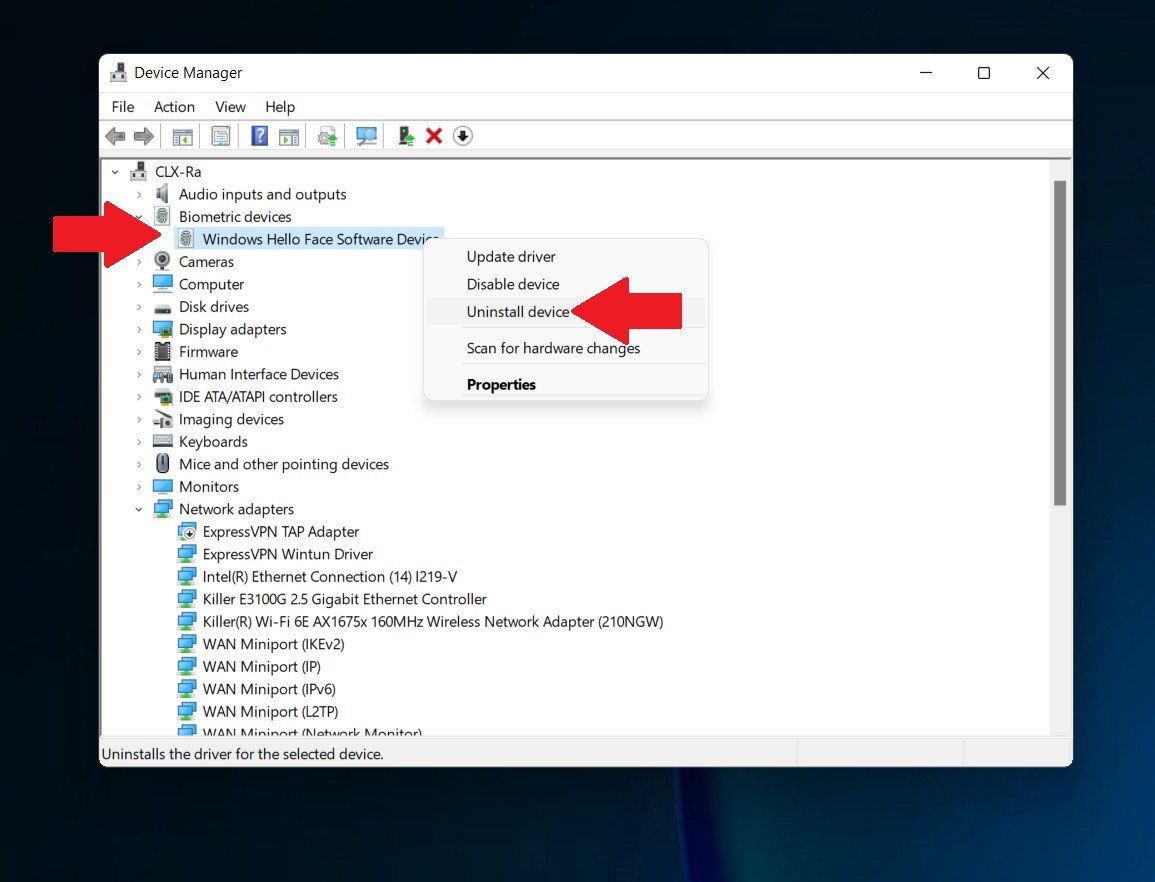This screenshot has width=1155, height=882.
Task: Open the View menu
Action: click(x=230, y=106)
